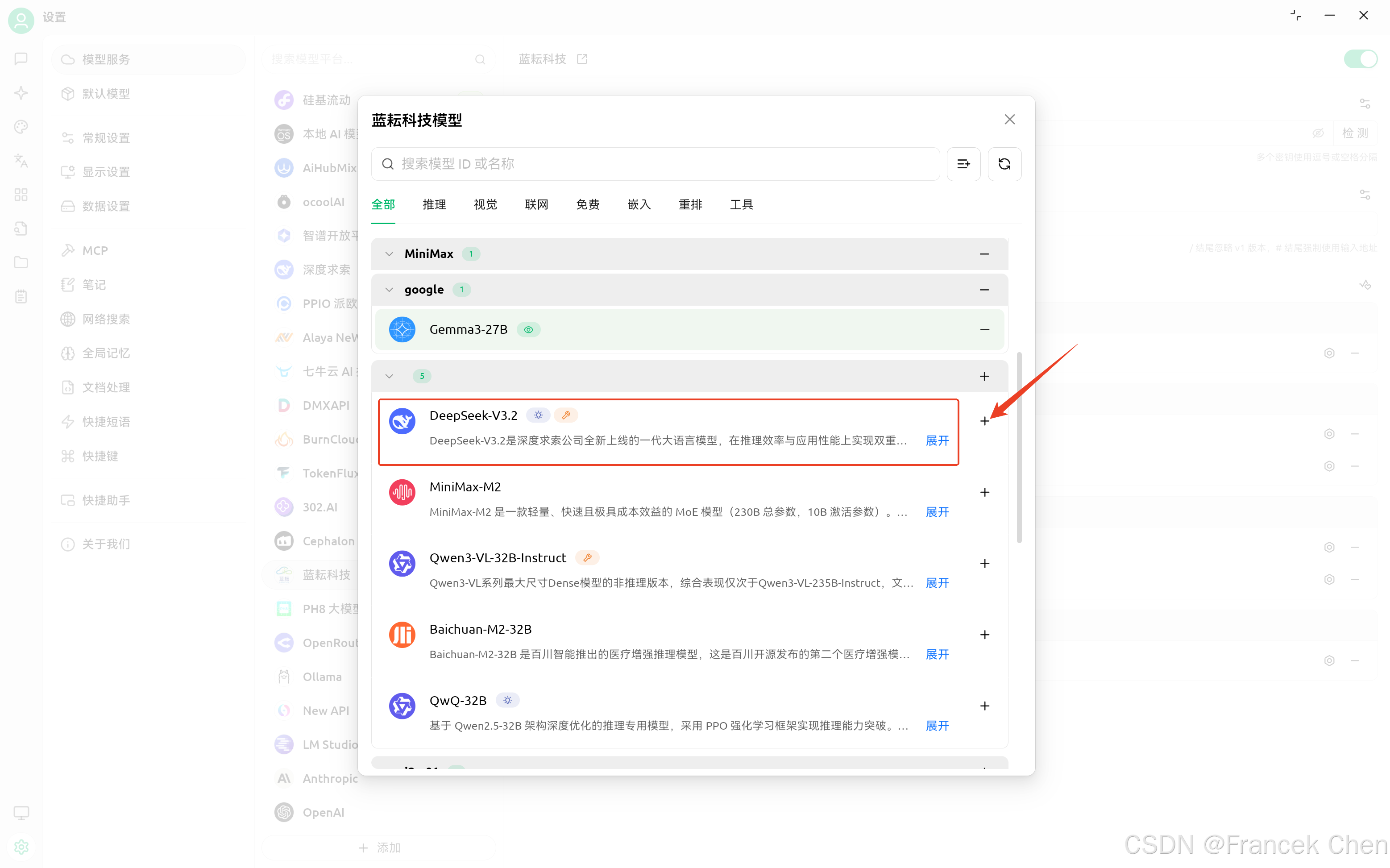The width and height of the screenshot is (1390, 868).
Task: Open the translate icon in left sidebar
Action: pos(21,161)
